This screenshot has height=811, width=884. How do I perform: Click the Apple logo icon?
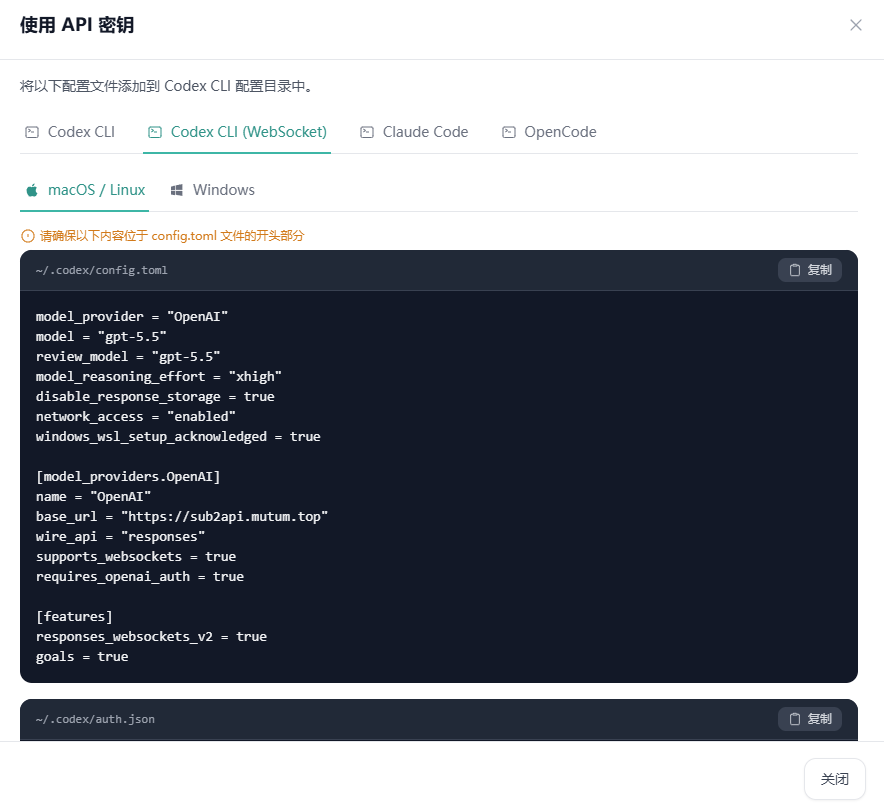pos(32,190)
